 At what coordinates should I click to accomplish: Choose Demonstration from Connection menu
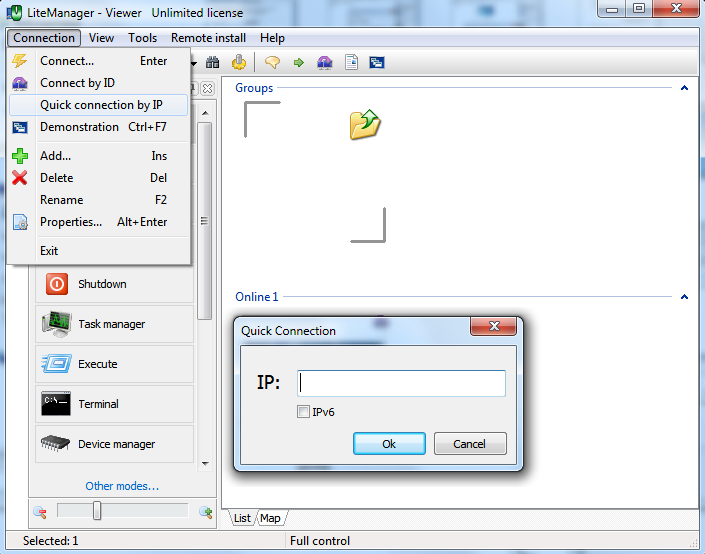pos(98,127)
